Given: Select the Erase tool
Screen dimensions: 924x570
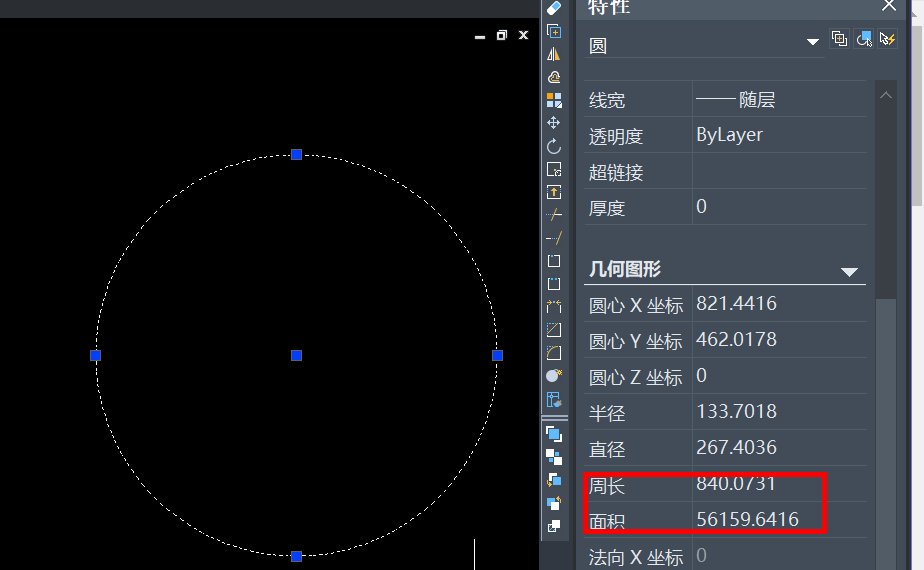Looking at the screenshot, I should (x=554, y=8).
